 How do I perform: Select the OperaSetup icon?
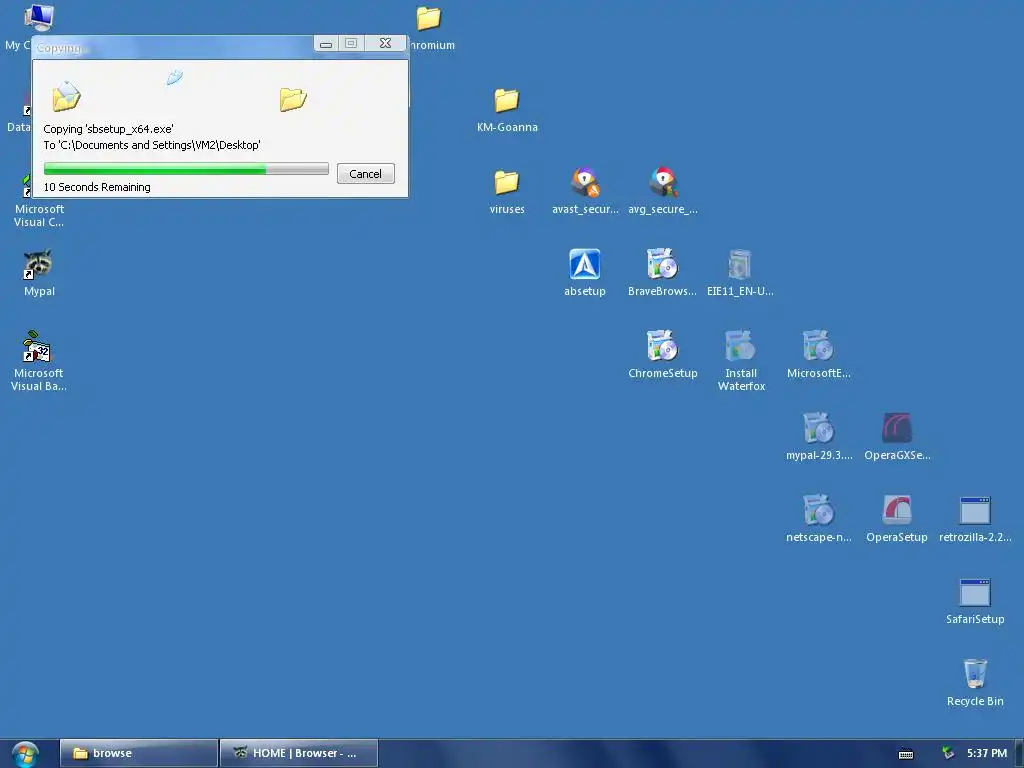(897, 519)
